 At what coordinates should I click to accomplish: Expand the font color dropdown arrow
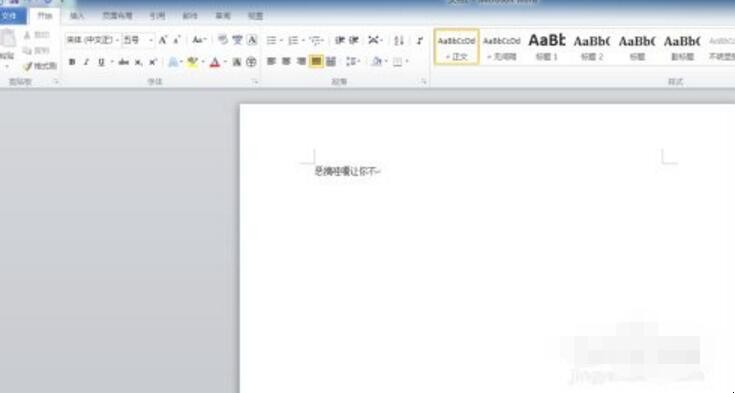pos(225,62)
